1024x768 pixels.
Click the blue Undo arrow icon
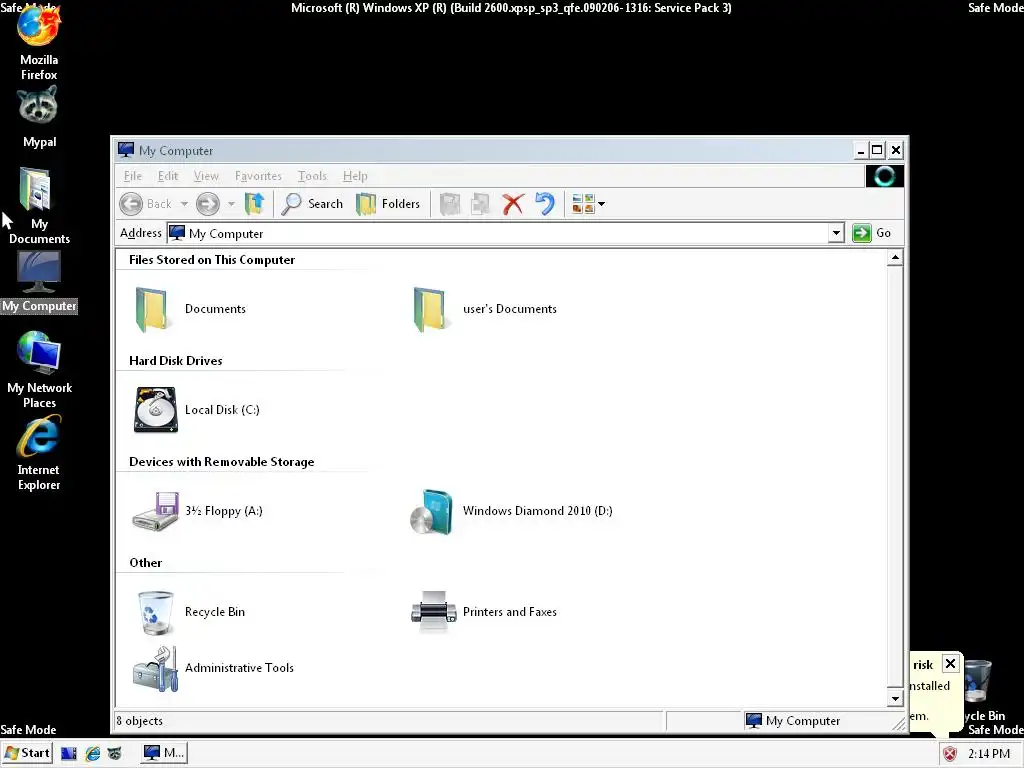[x=545, y=204]
